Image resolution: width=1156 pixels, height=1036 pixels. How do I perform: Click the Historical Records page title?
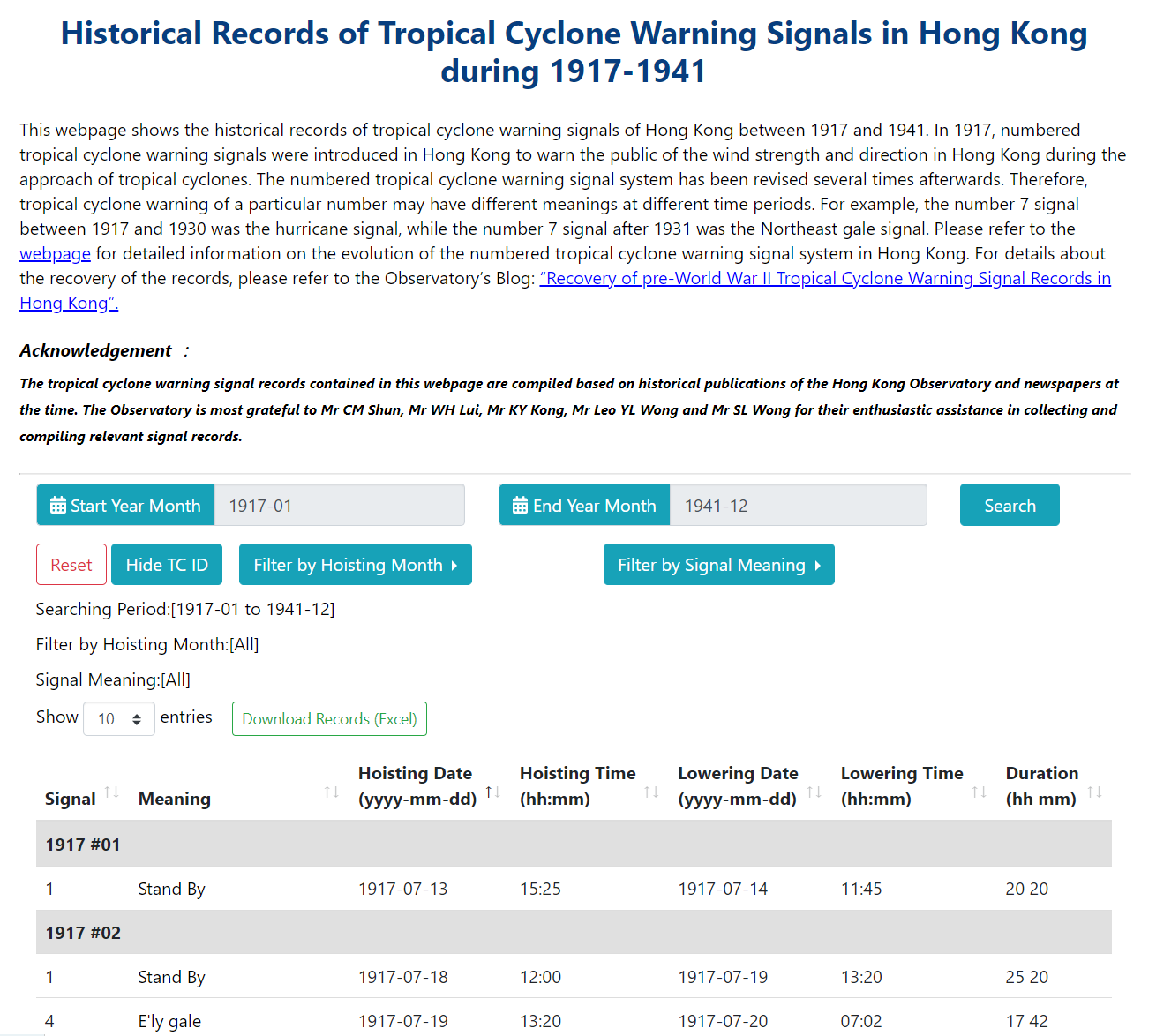tap(574, 52)
